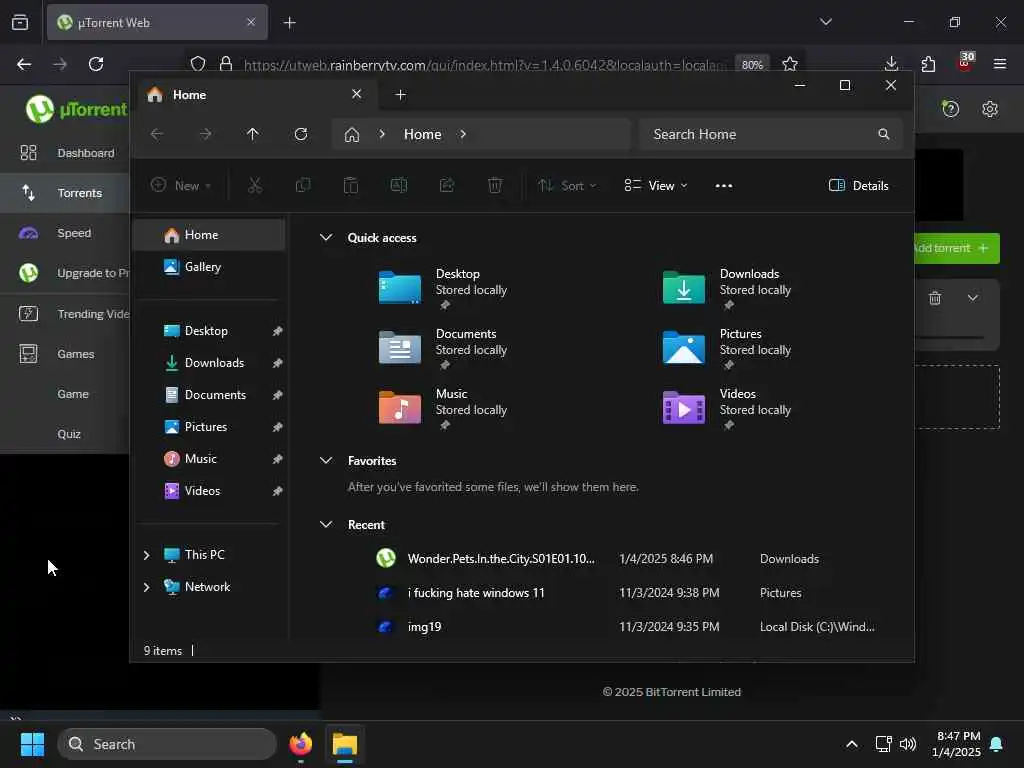This screenshot has height=768, width=1024.
Task: Click the uTorrent help question mark icon
Action: coord(951,109)
